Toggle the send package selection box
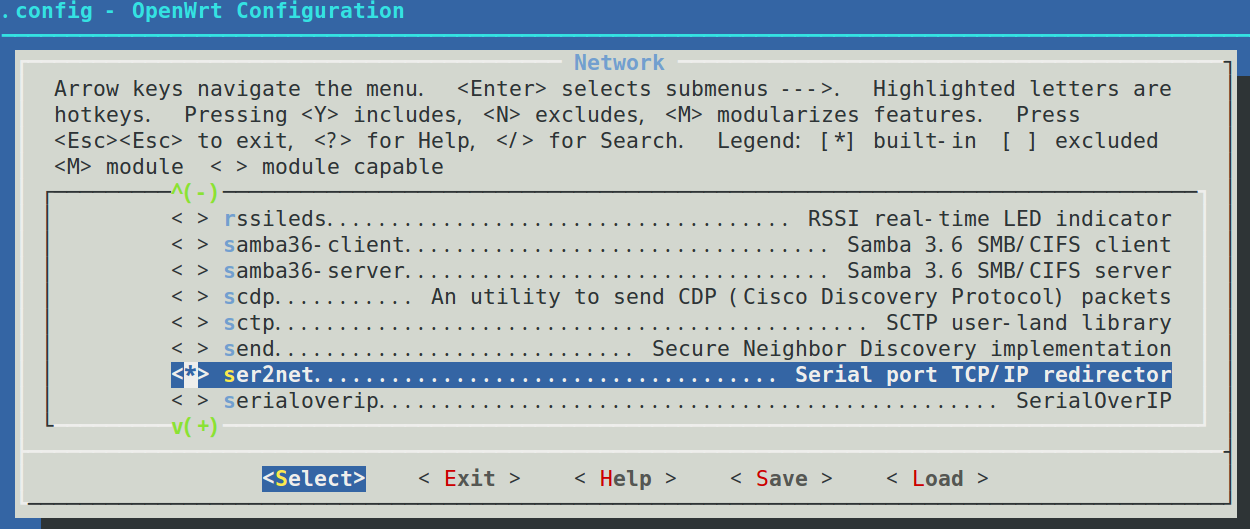The width and height of the screenshot is (1250, 529). pos(190,349)
